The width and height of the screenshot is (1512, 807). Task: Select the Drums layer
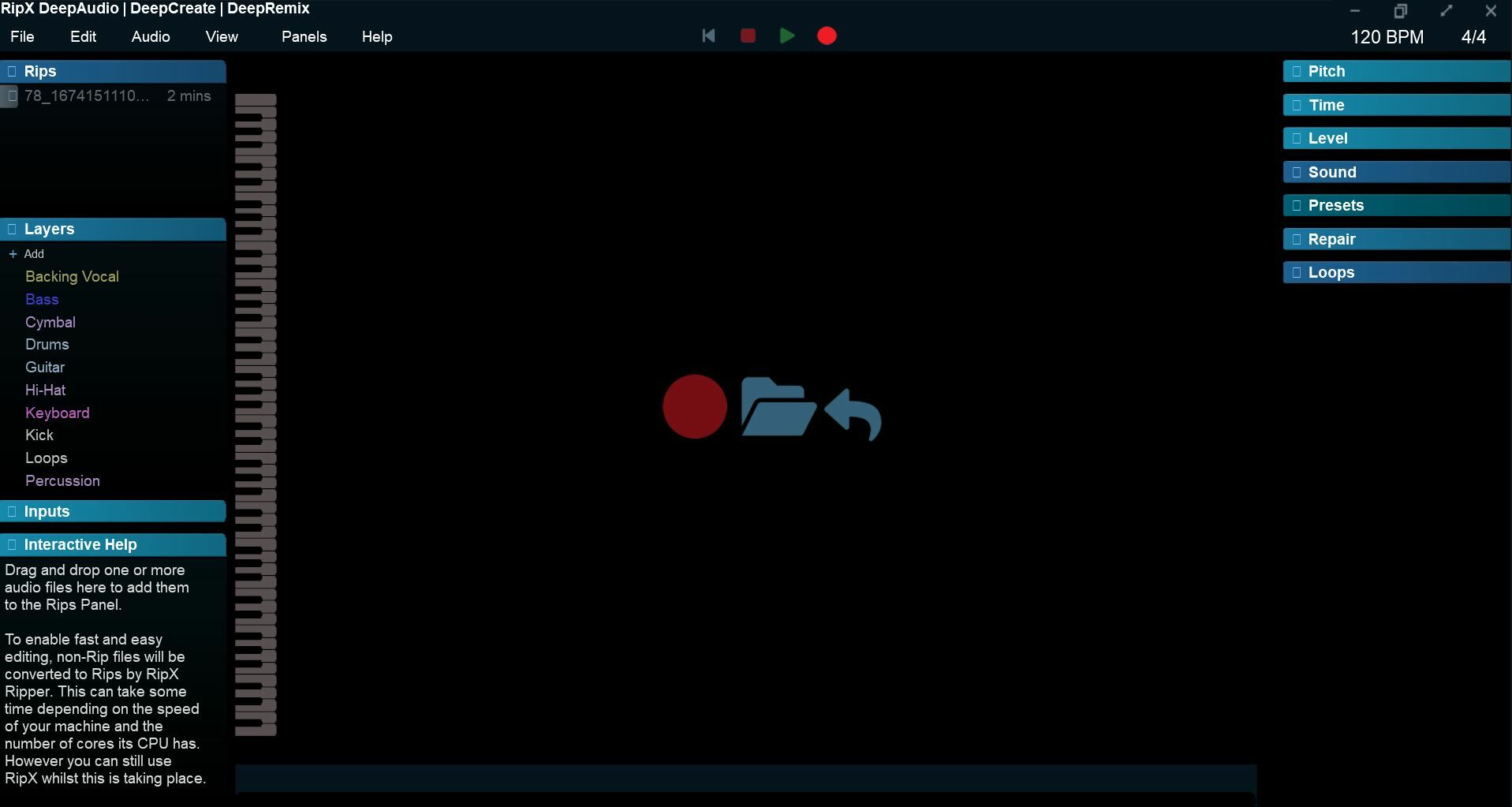[47, 345]
